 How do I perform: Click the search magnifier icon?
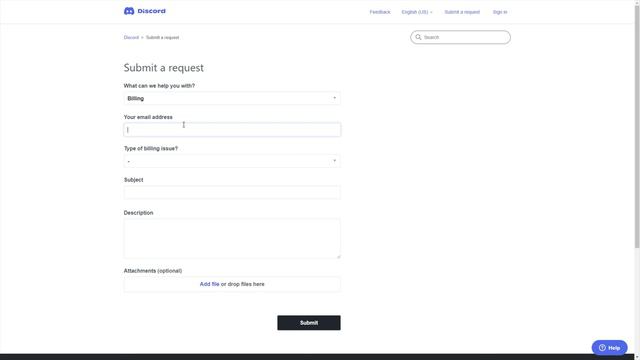click(418, 37)
